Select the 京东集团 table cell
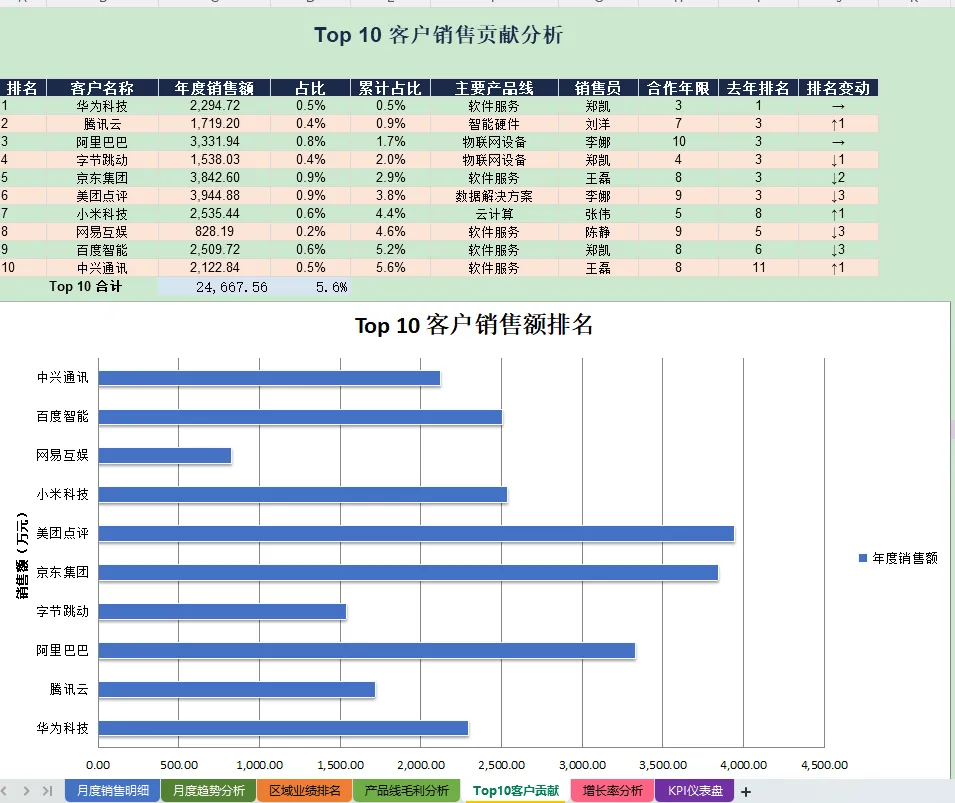 pos(102,178)
